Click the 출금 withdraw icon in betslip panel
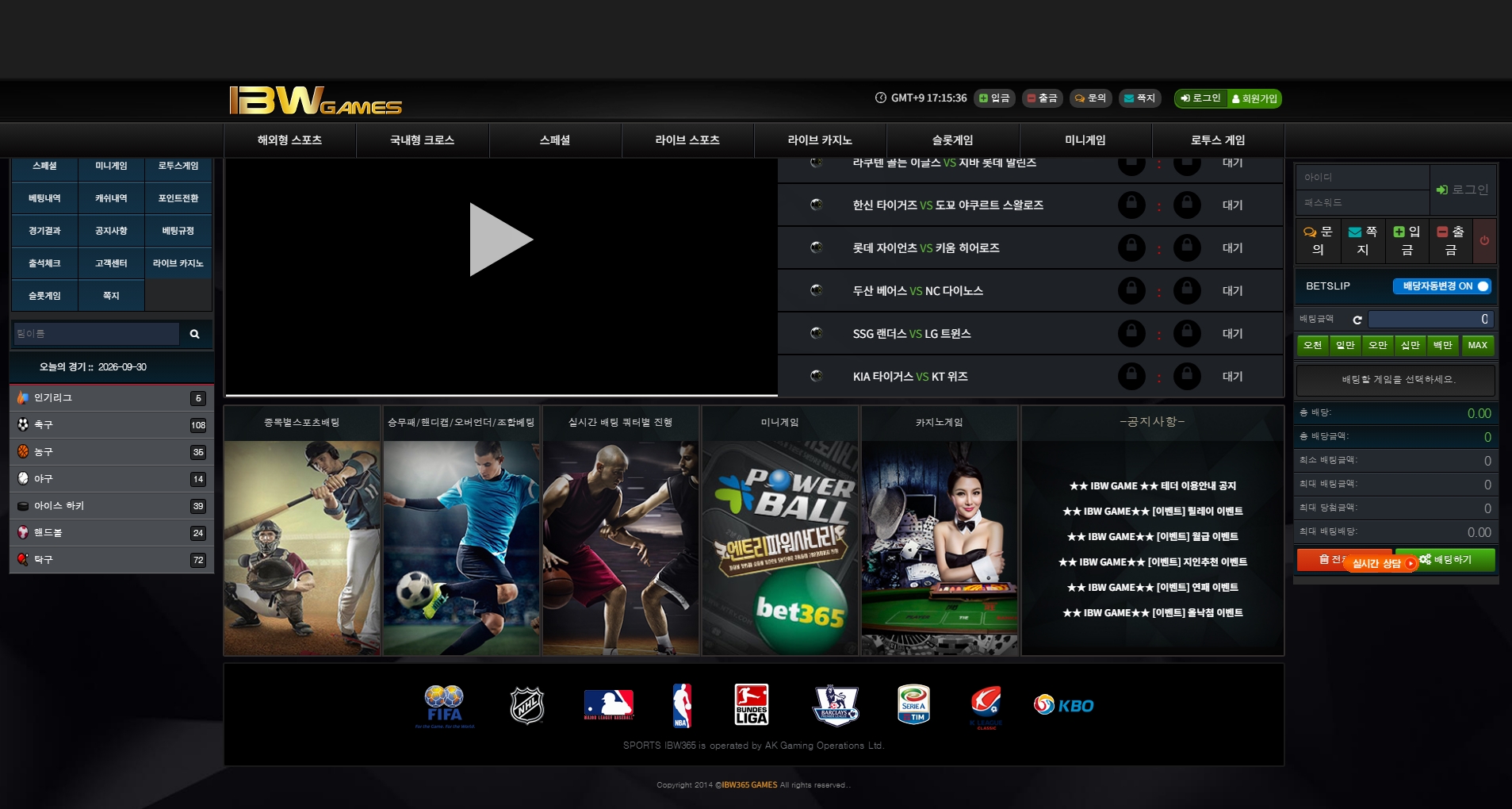 (1451, 240)
